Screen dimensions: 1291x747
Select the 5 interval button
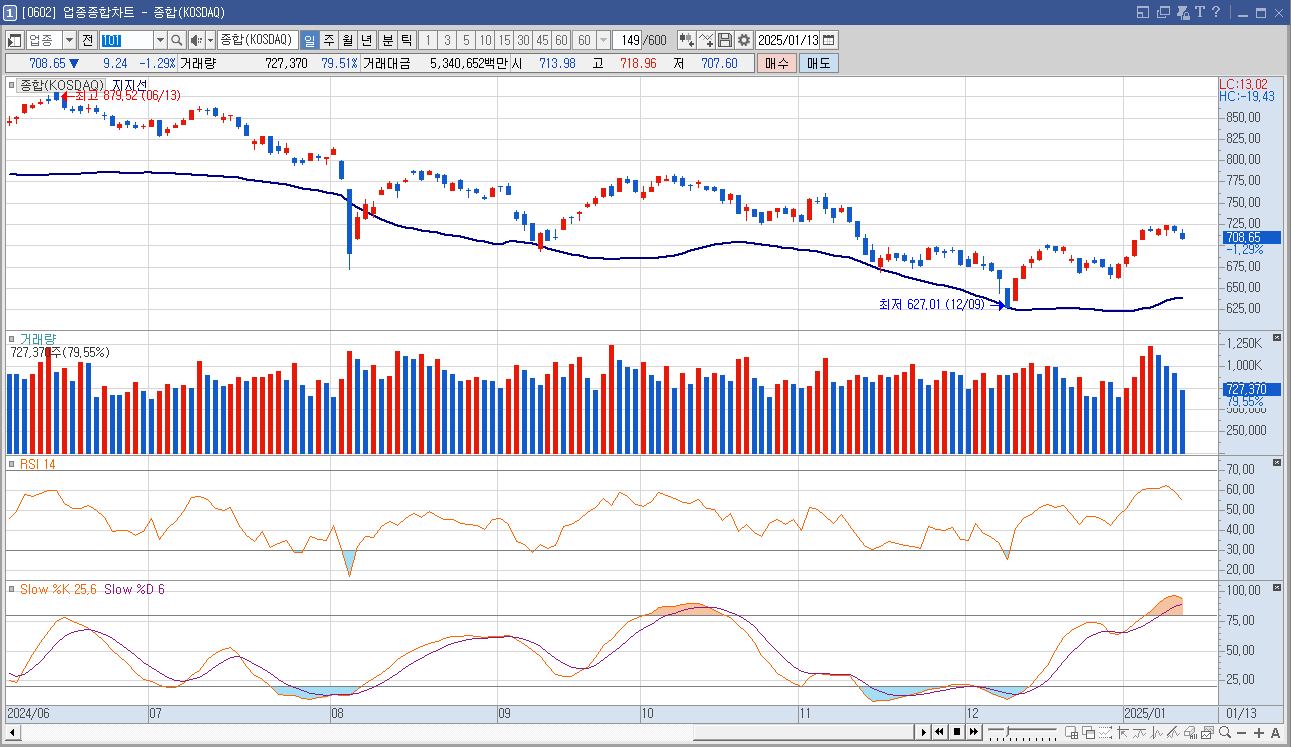click(x=466, y=40)
